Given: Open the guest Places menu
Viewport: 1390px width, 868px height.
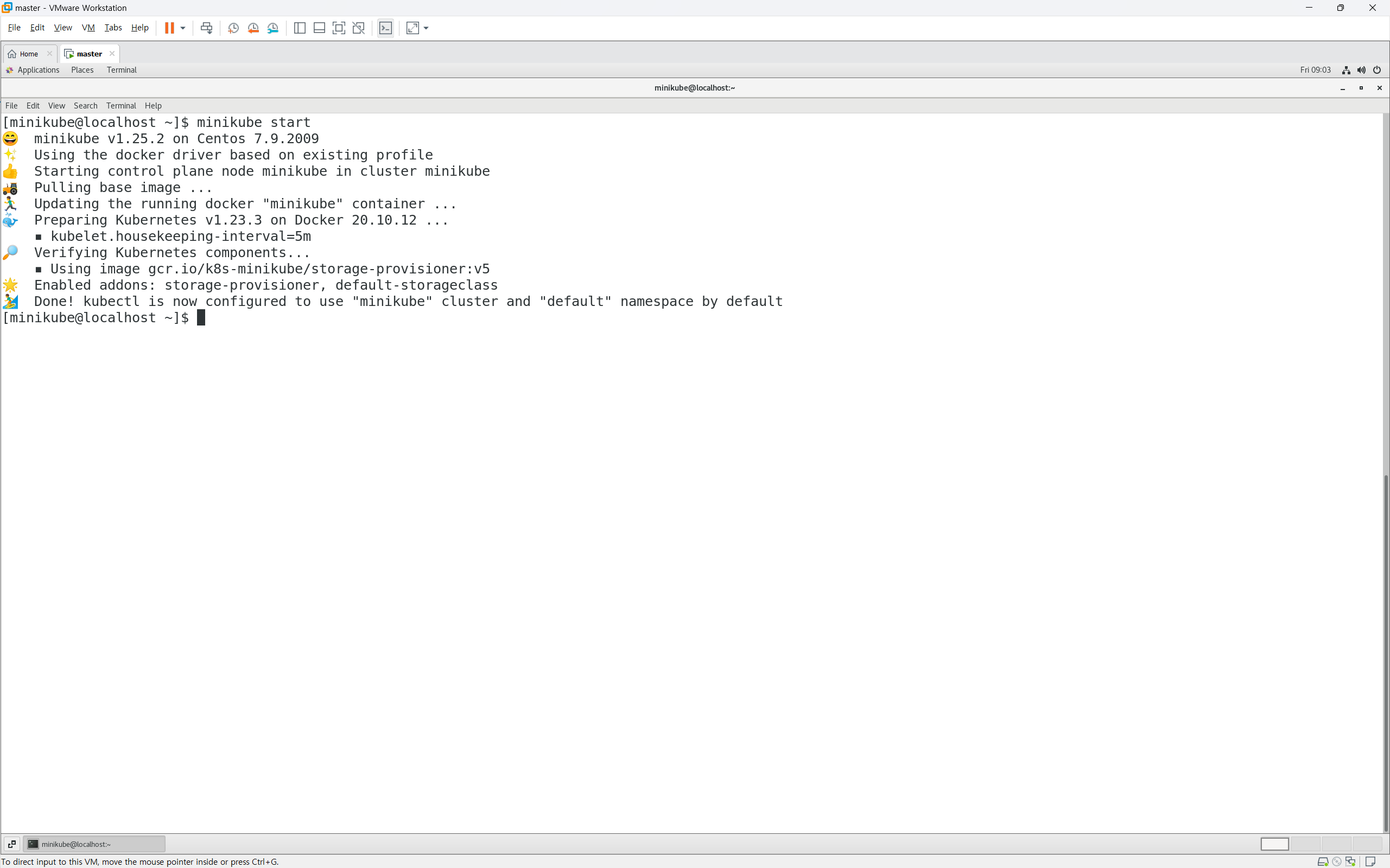Looking at the screenshot, I should click(x=82, y=70).
